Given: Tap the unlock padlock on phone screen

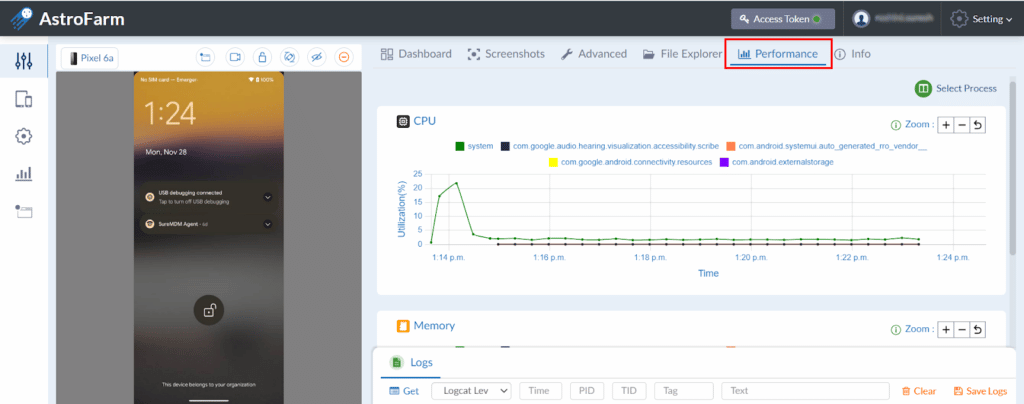Looking at the screenshot, I should coord(209,311).
